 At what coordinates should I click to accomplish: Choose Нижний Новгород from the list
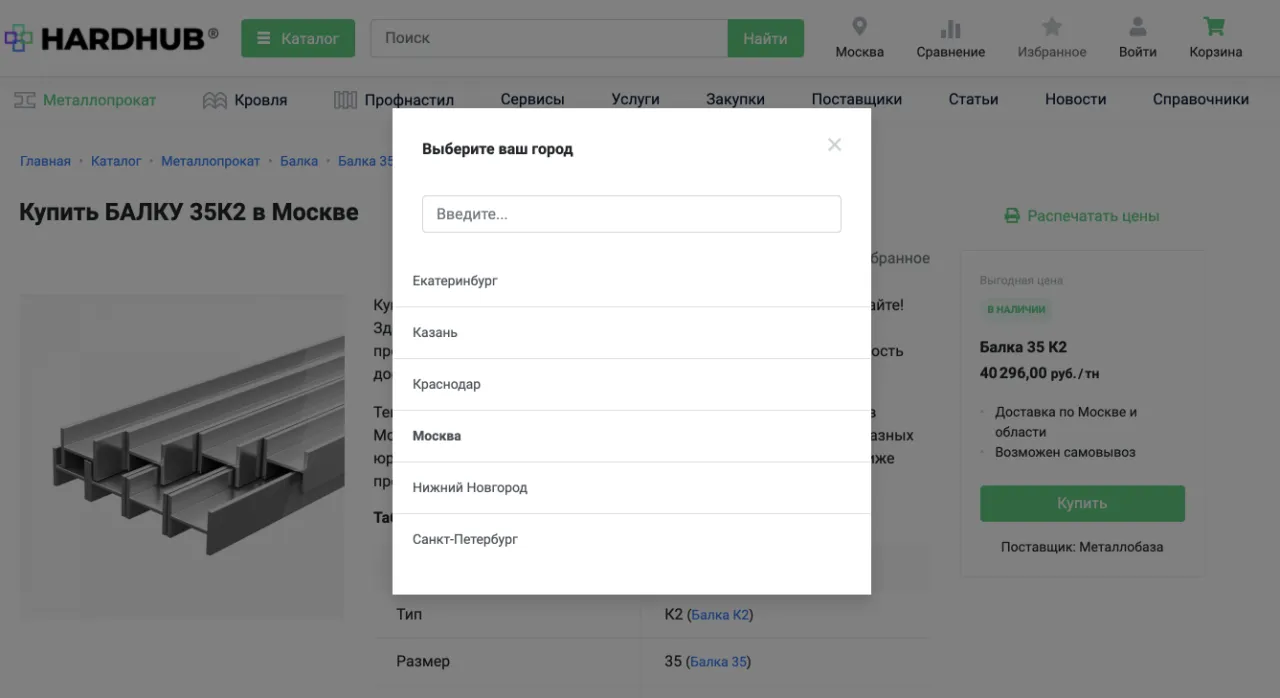469,488
